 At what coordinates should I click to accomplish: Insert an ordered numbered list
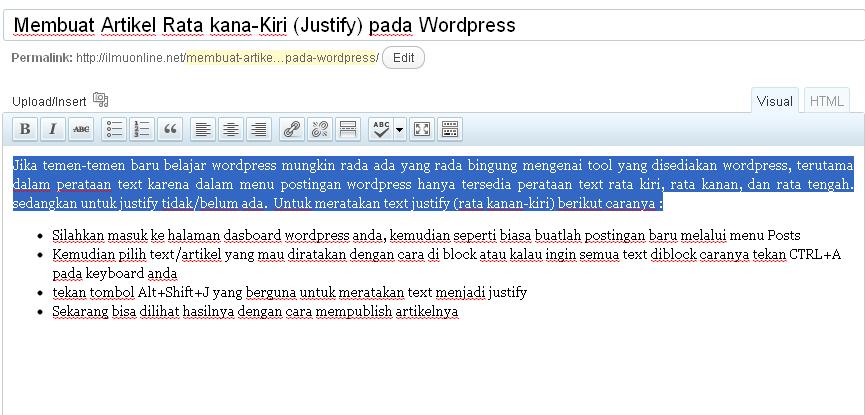[x=143, y=129]
